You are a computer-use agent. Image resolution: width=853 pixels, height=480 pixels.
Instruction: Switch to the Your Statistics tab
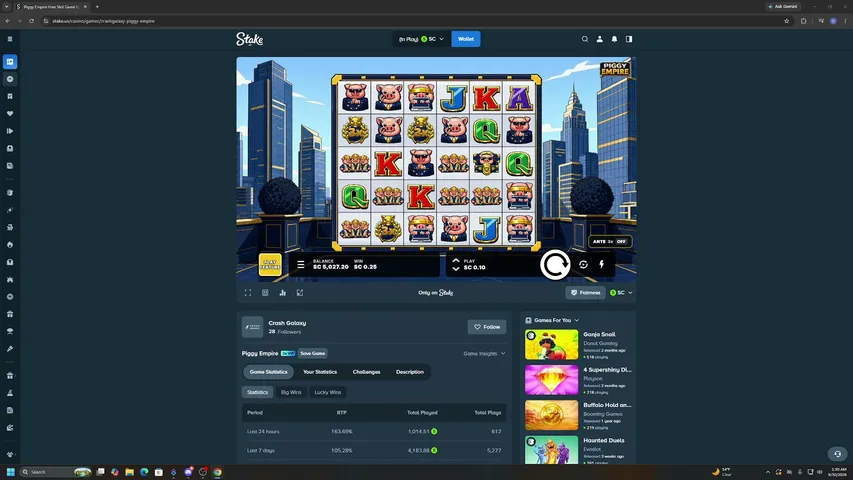point(320,372)
